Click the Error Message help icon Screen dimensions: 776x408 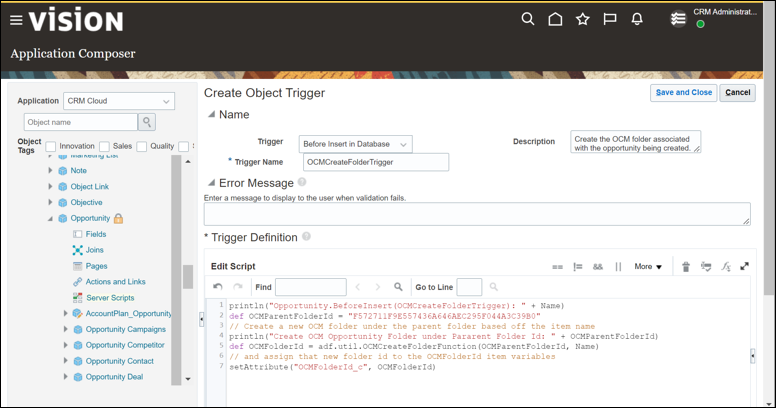(302, 182)
